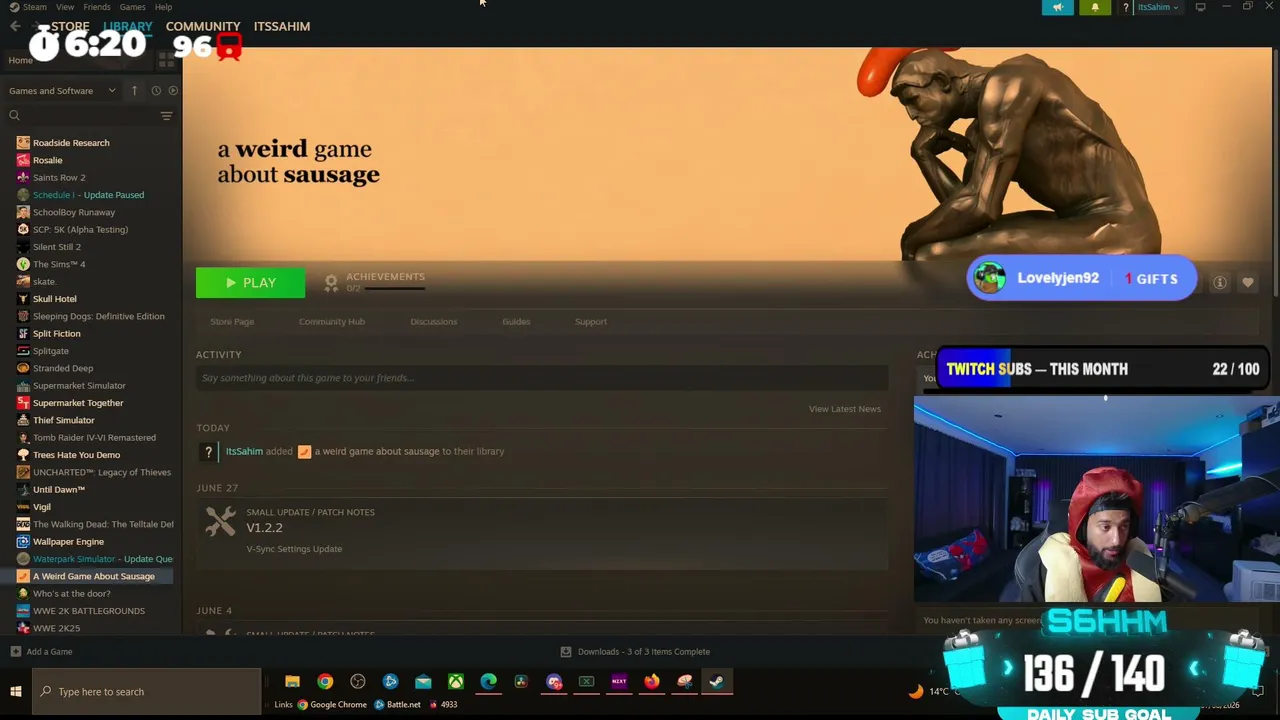Click View Latest News

point(845,409)
